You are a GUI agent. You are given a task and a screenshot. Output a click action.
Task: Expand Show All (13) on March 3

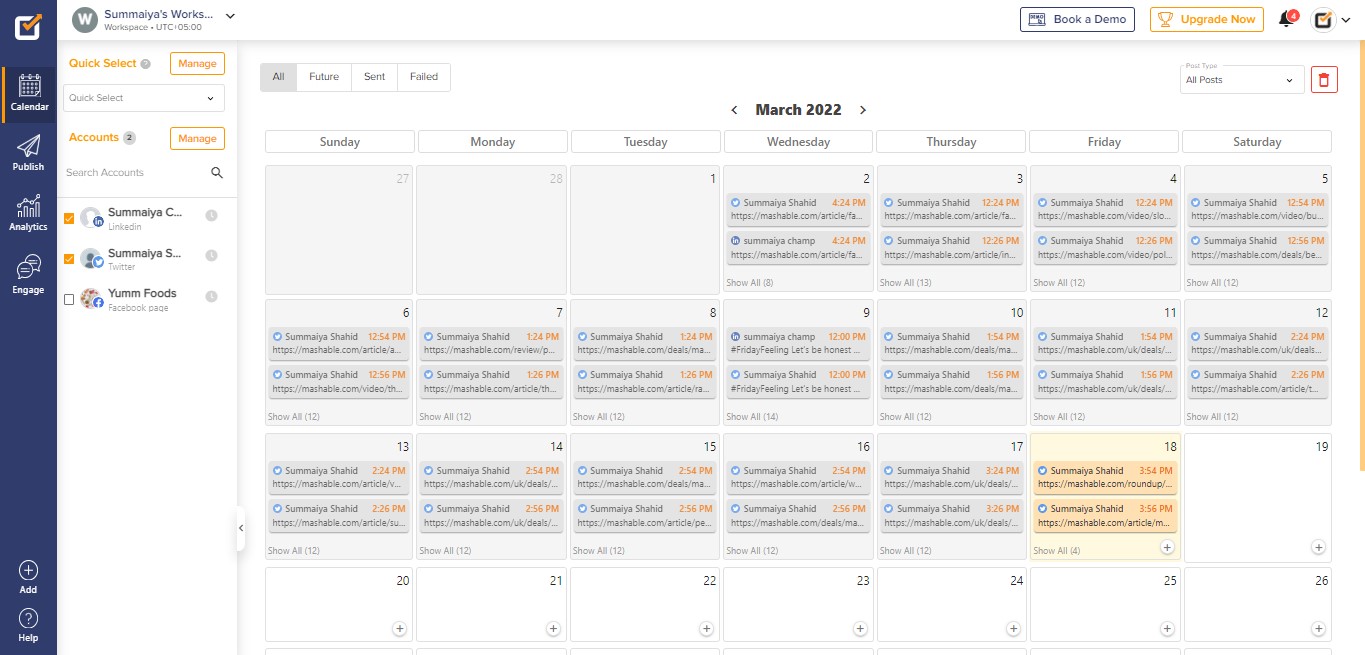pyautogui.click(x=905, y=283)
